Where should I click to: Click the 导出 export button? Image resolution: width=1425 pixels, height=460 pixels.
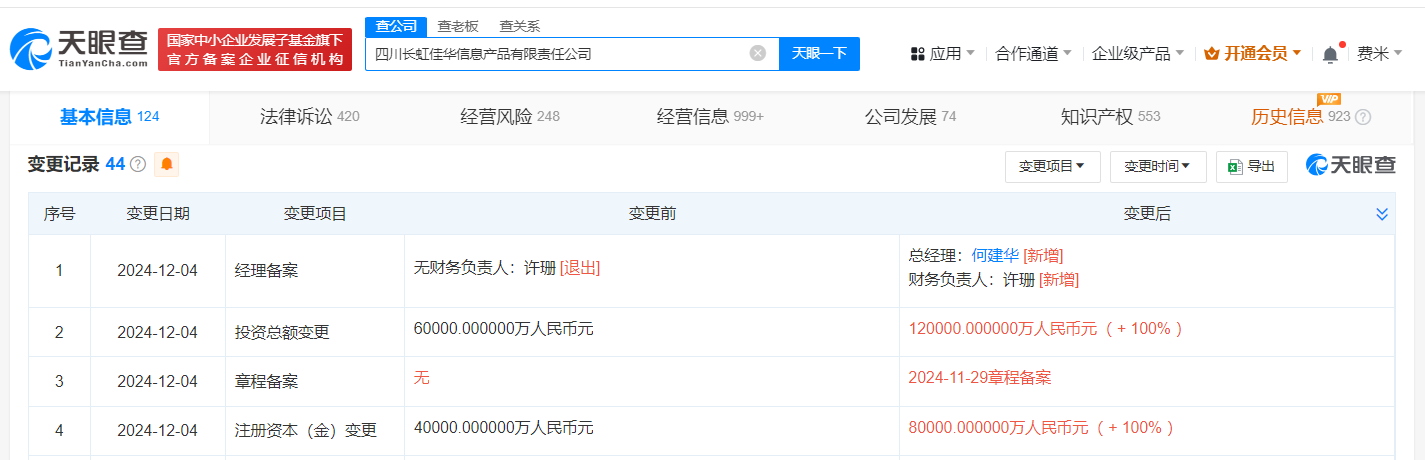click(x=1251, y=167)
